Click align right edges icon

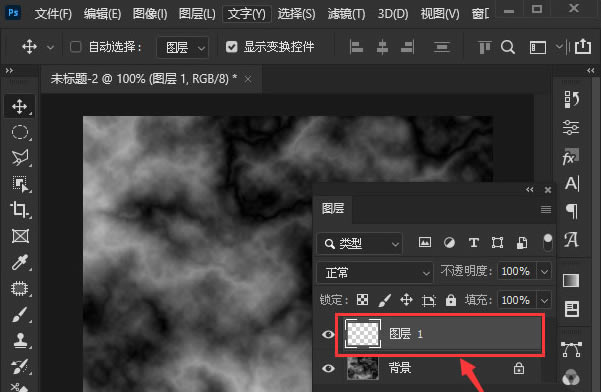(407, 48)
